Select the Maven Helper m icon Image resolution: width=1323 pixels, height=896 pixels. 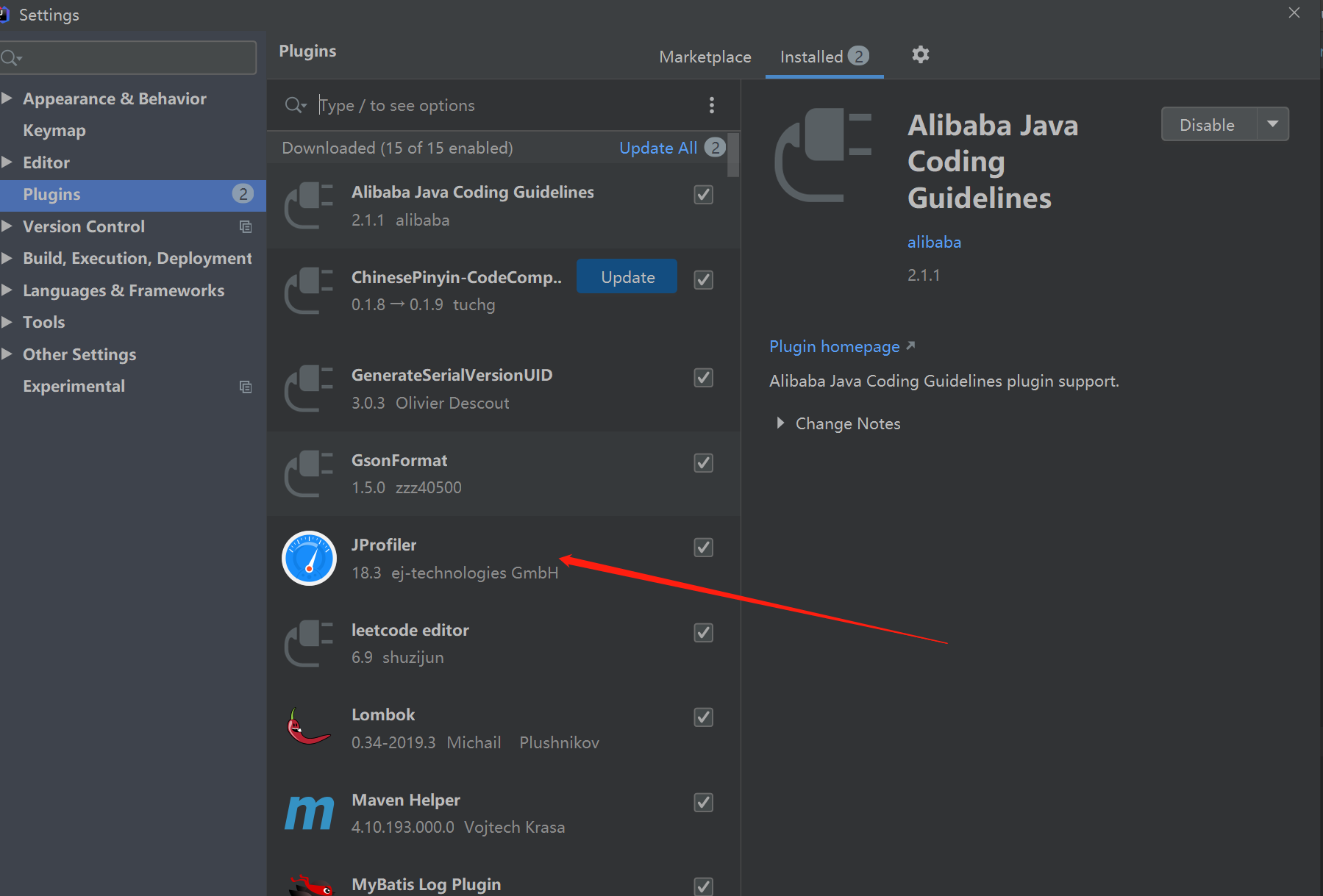click(309, 813)
